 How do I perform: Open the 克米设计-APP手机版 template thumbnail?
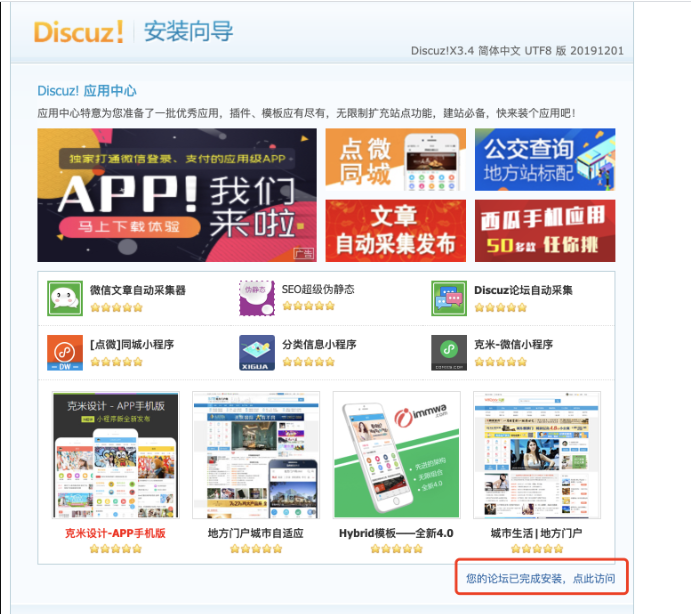pyautogui.click(x=115, y=455)
